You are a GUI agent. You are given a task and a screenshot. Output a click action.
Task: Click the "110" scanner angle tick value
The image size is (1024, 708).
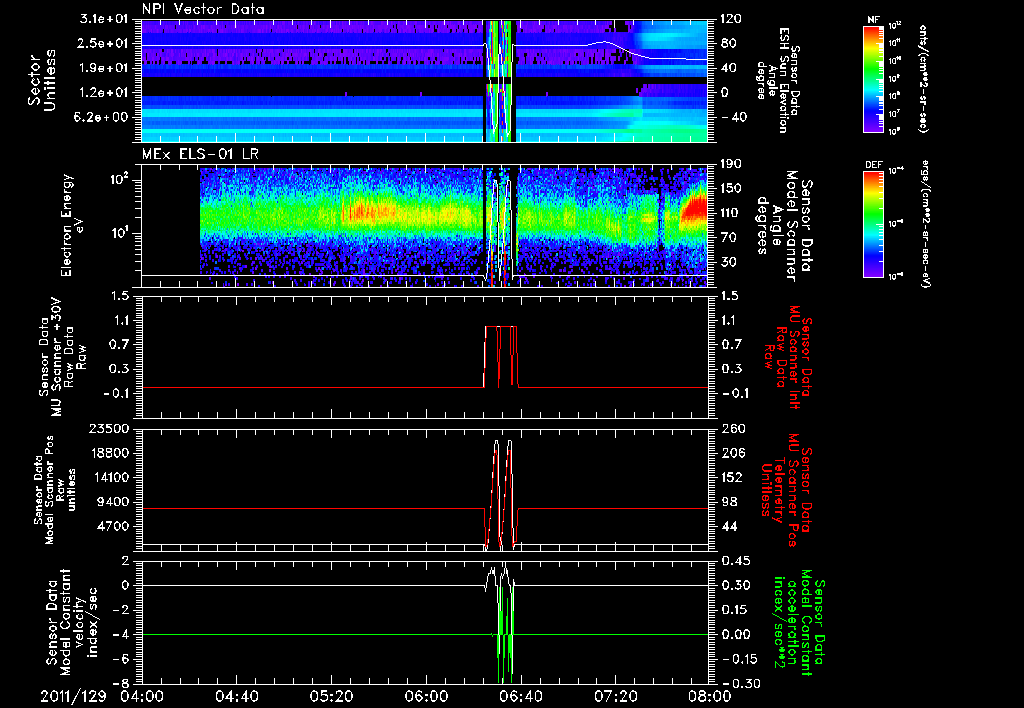point(730,213)
